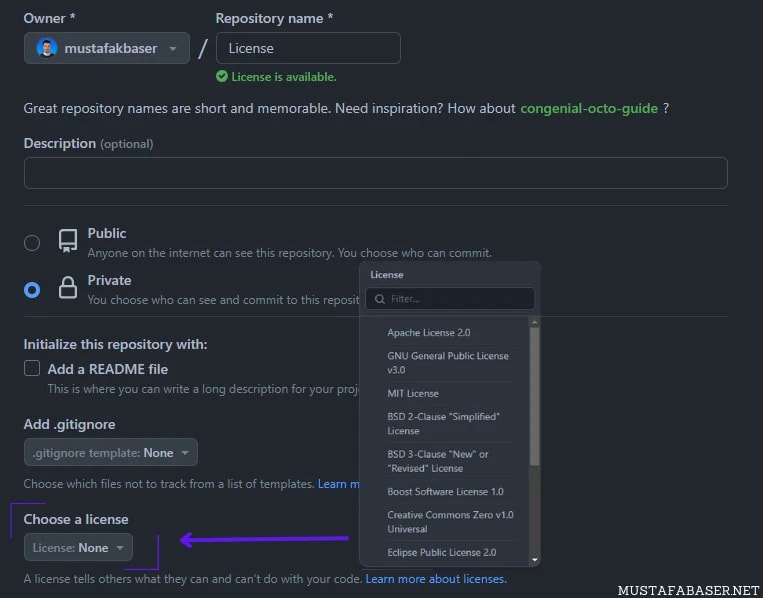
Task: Click the license list scroll down arrow
Action: [x=535, y=560]
